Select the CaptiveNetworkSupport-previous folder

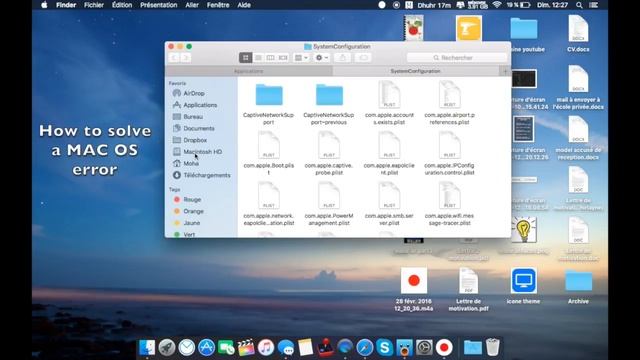point(329,104)
